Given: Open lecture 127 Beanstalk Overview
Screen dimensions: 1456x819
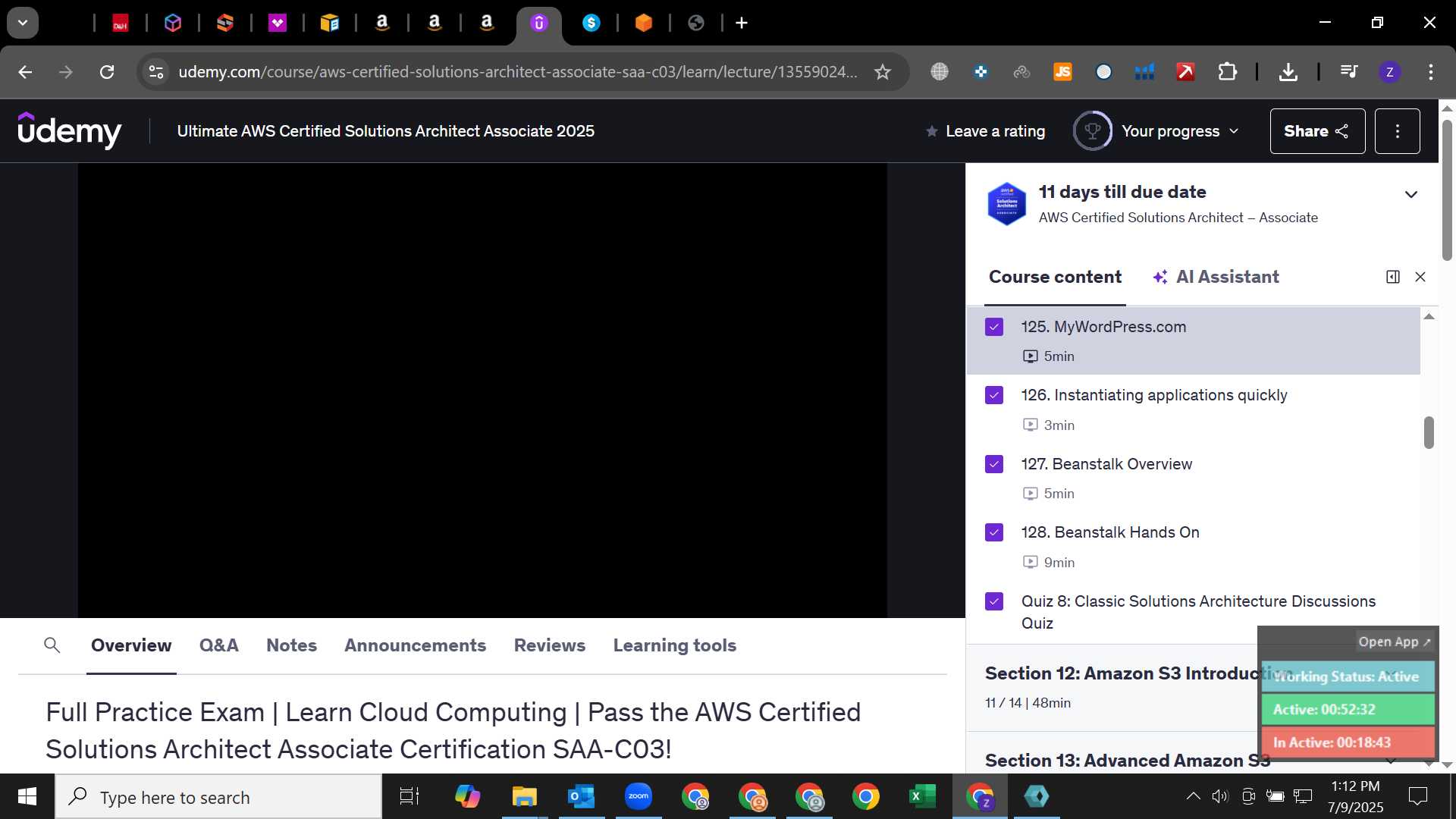Looking at the screenshot, I should click(x=1193, y=478).
